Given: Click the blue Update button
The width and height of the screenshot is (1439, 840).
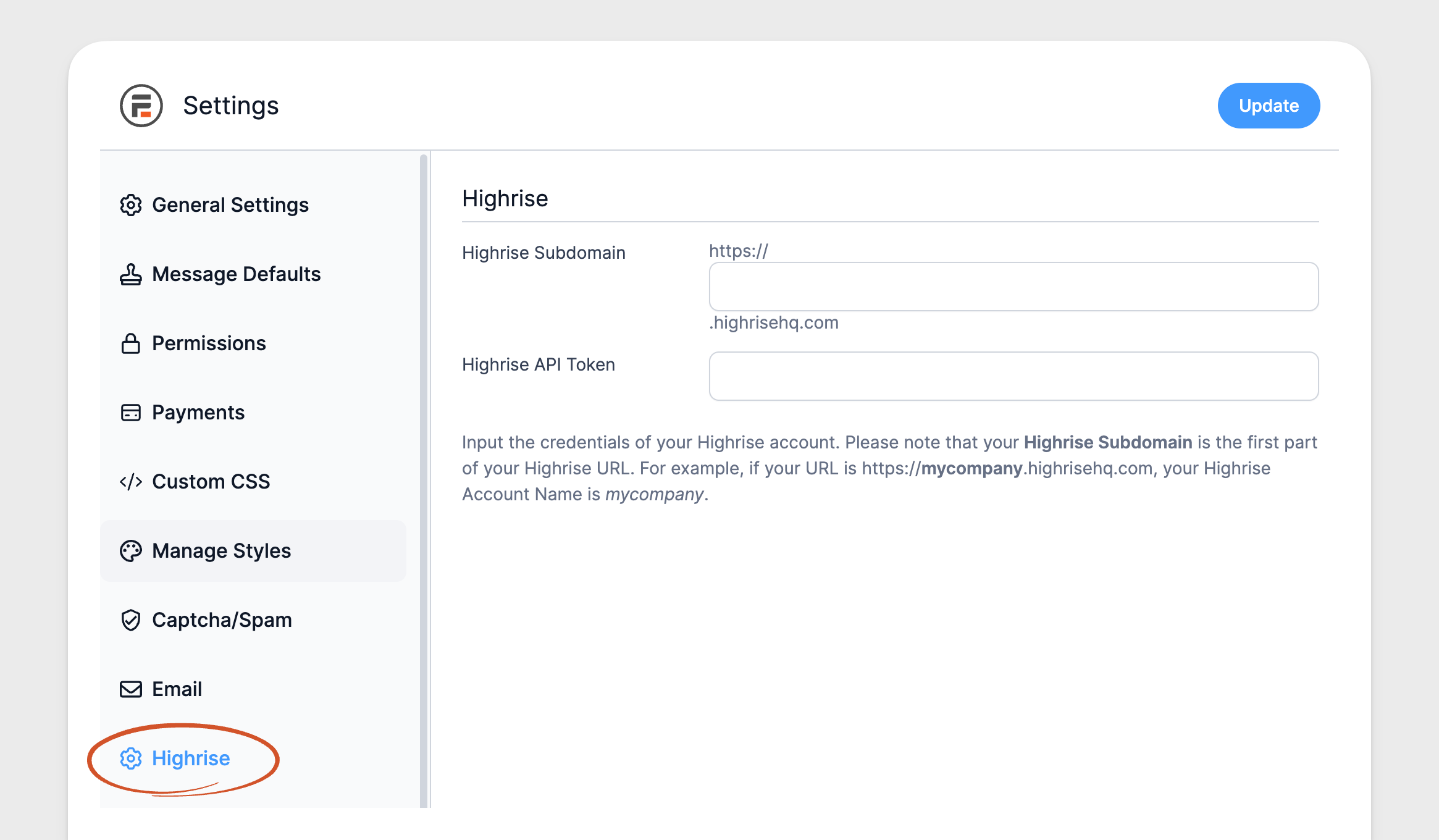Looking at the screenshot, I should (x=1269, y=106).
